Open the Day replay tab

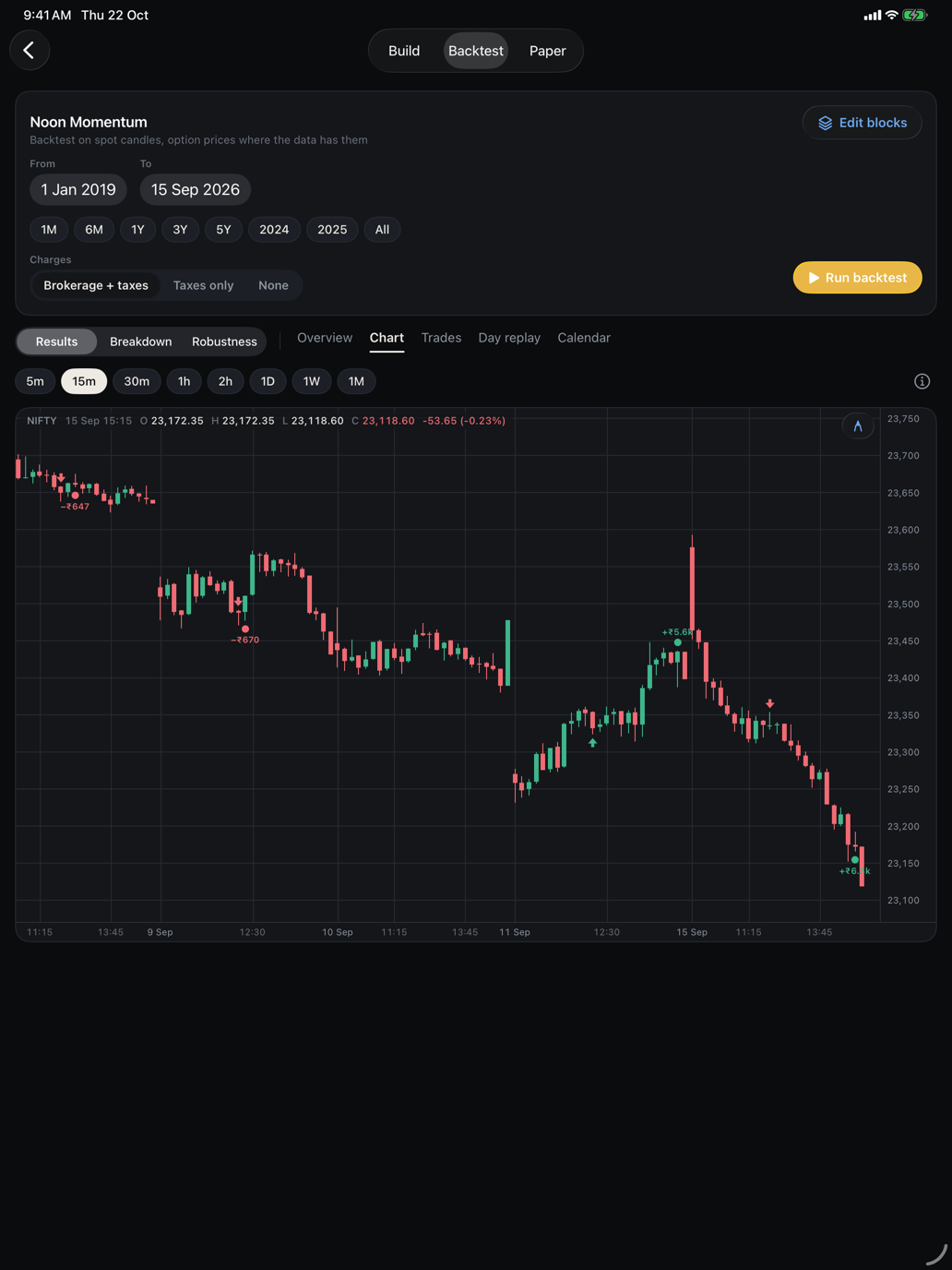pyautogui.click(x=509, y=338)
